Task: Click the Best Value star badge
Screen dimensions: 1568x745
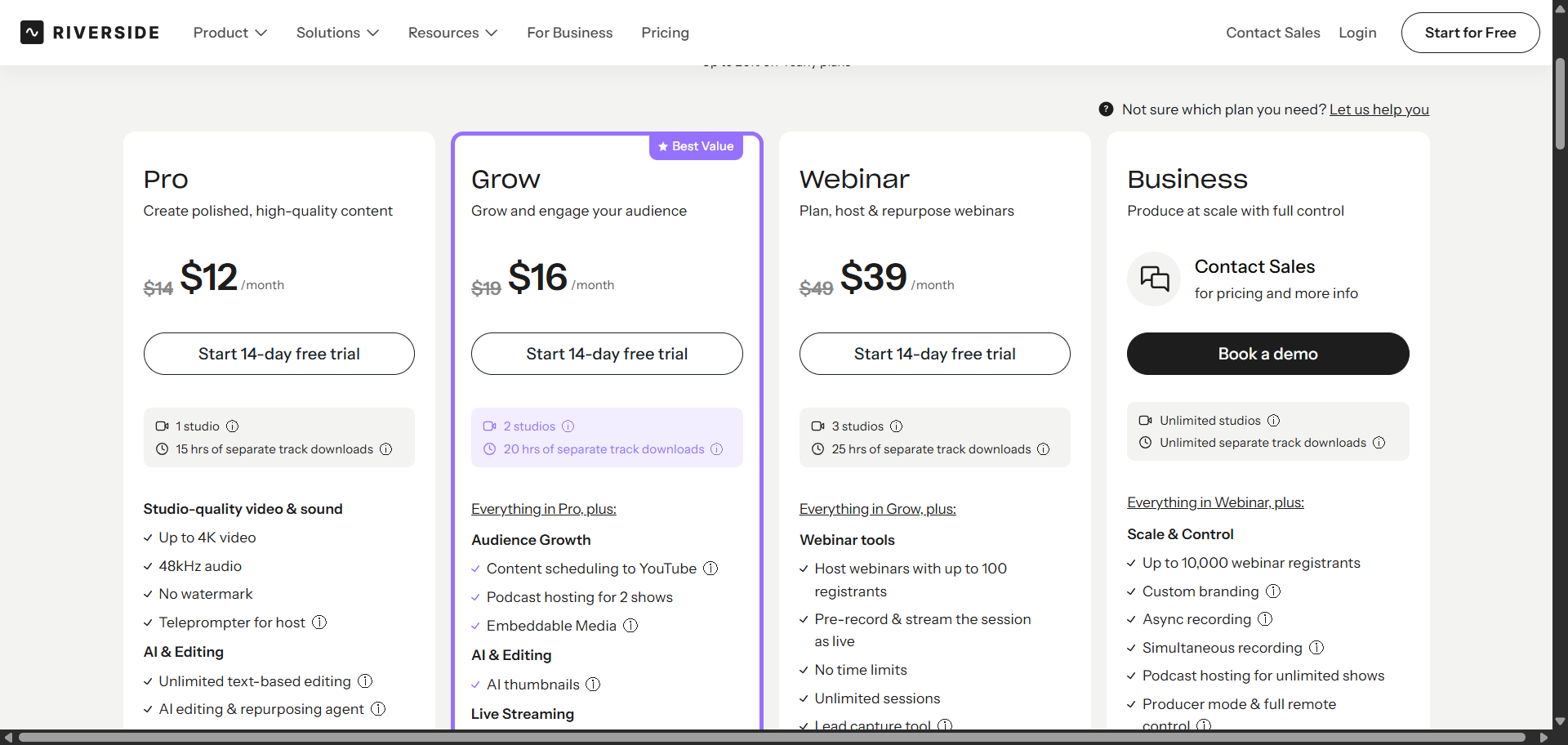Action: (x=696, y=146)
